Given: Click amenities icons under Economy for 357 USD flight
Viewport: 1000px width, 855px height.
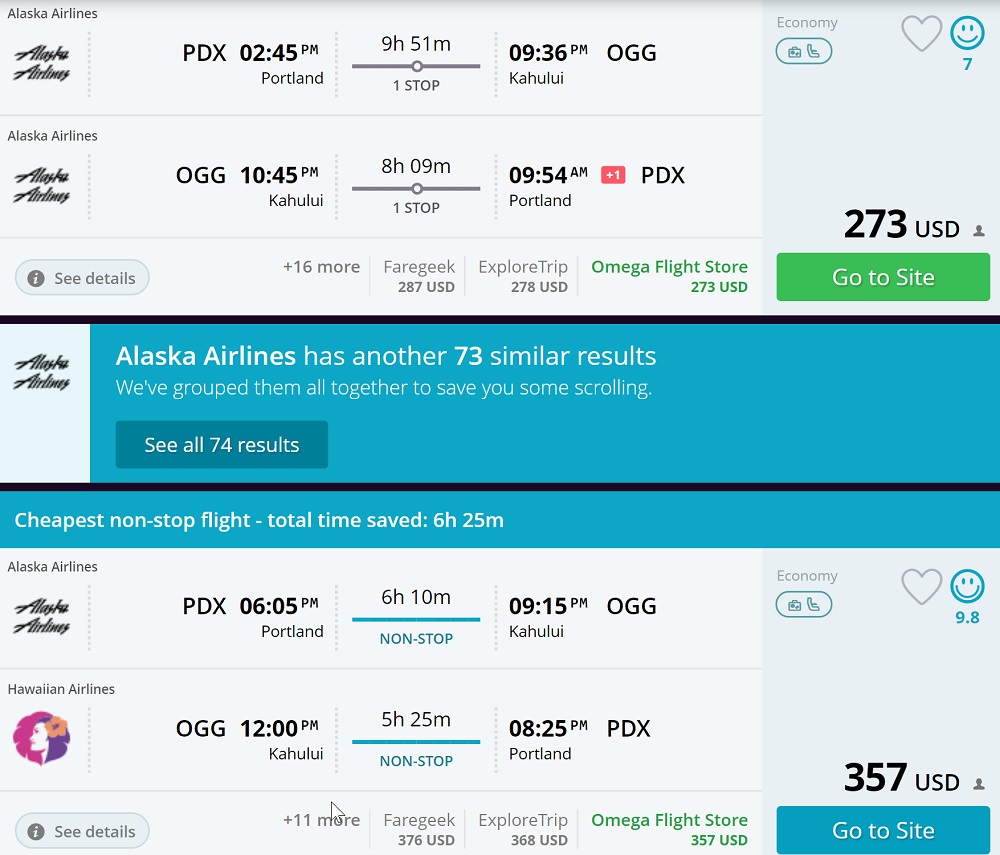Looking at the screenshot, I should point(803,604).
